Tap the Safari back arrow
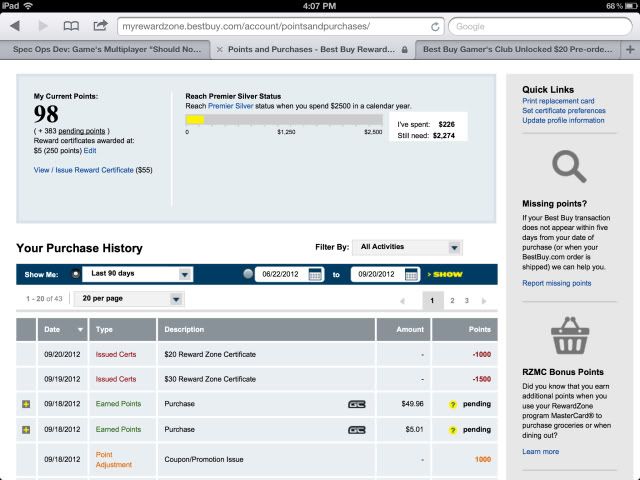Viewport: 640px width, 480px height. coord(15,26)
